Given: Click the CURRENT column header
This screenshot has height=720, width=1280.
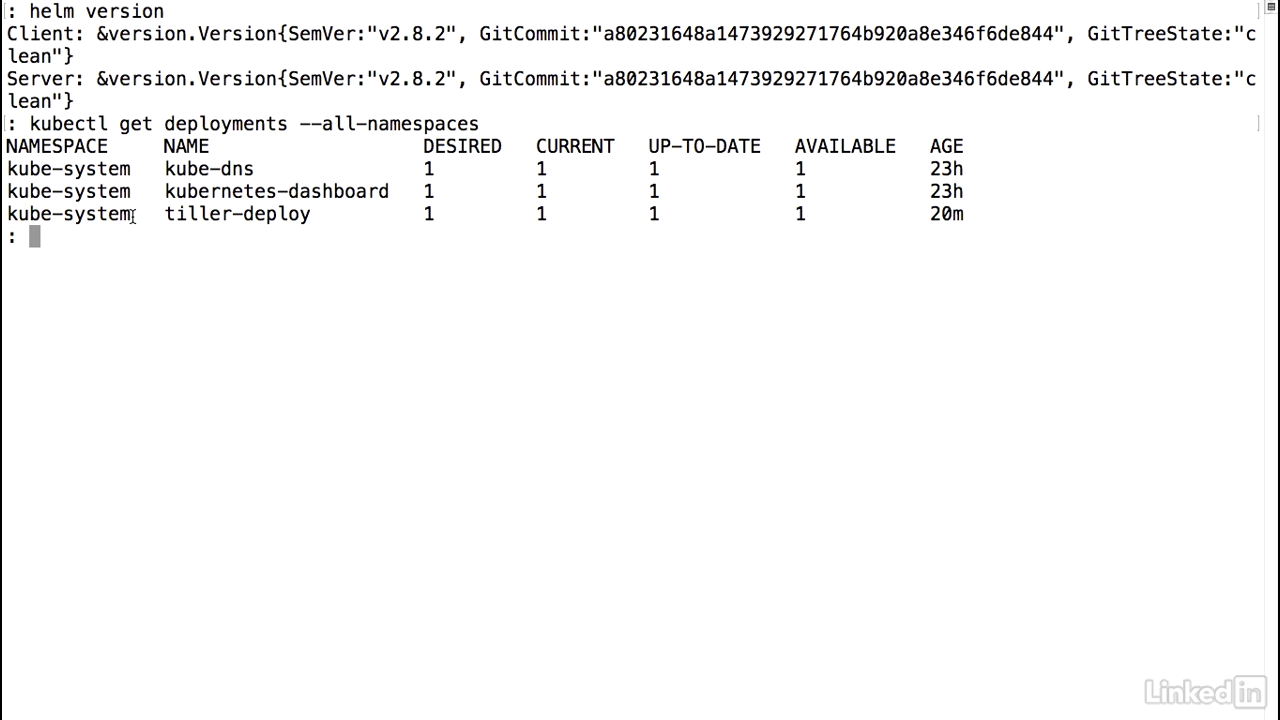Looking at the screenshot, I should coord(575,146).
